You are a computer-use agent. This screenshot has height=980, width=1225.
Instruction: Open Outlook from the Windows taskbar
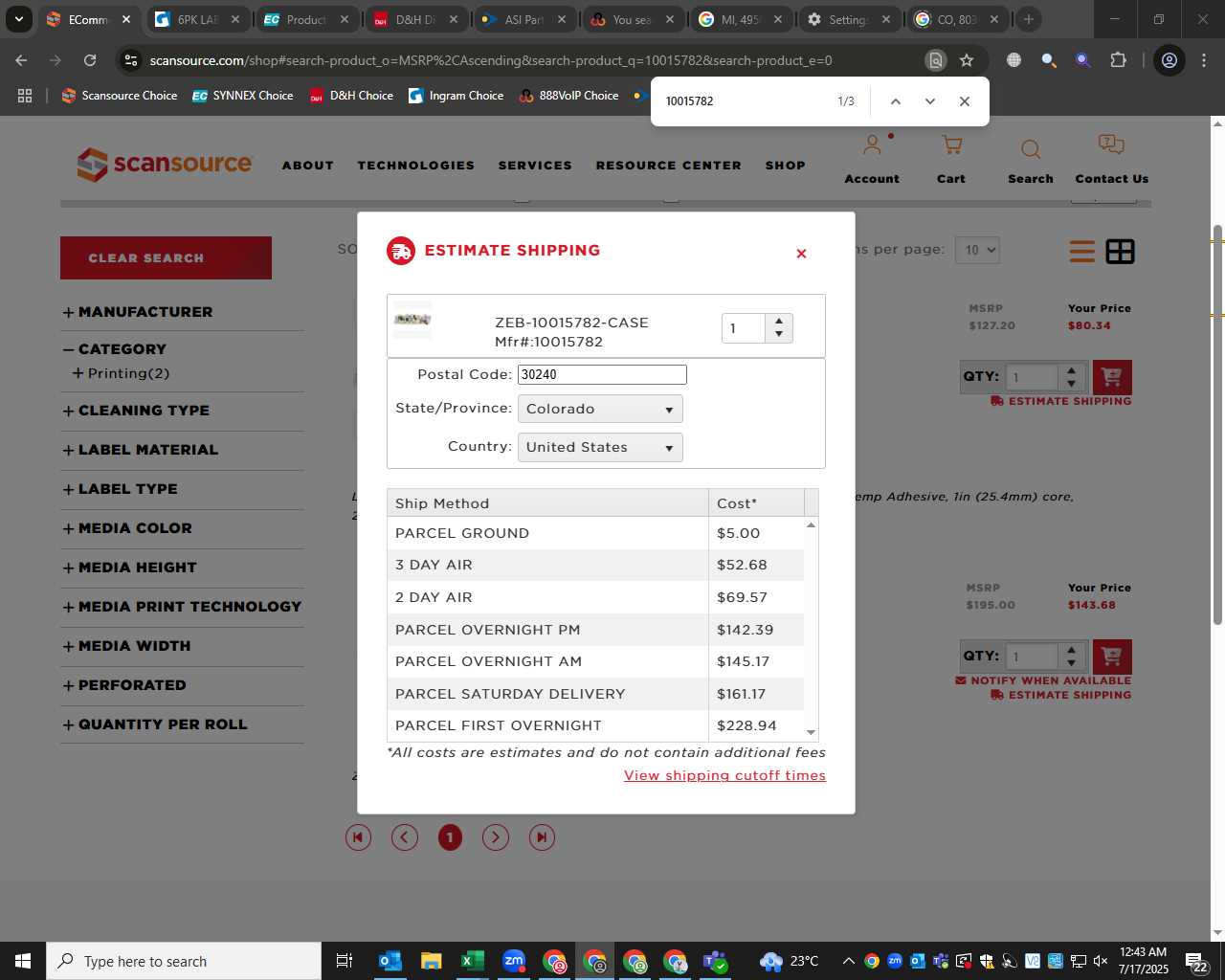point(390,961)
